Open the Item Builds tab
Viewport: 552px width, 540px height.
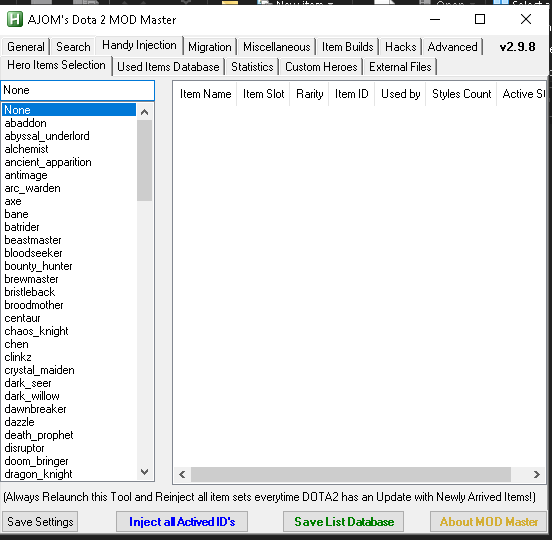click(347, 47)
